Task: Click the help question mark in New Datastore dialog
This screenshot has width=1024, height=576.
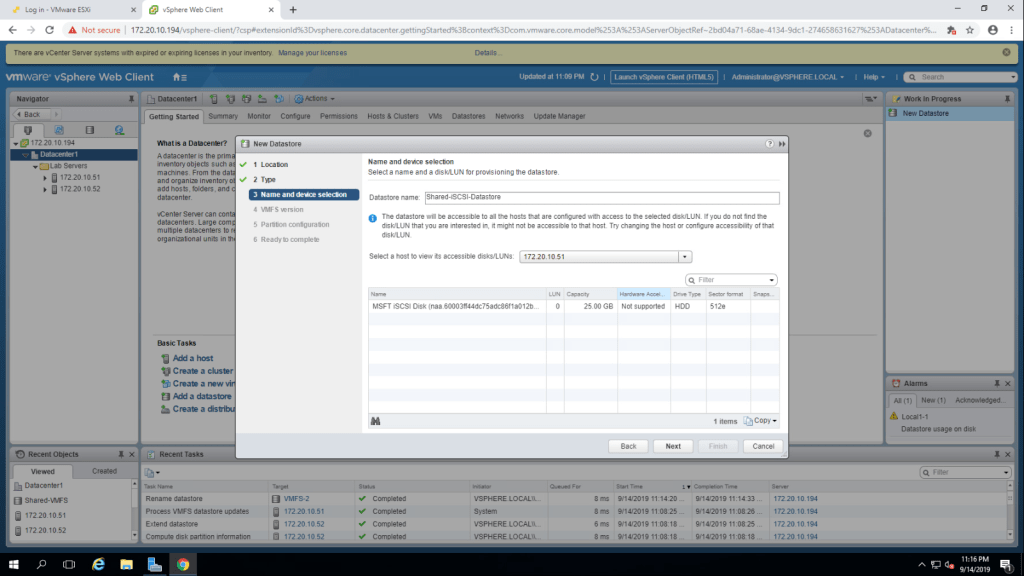Action: [769, 144]
